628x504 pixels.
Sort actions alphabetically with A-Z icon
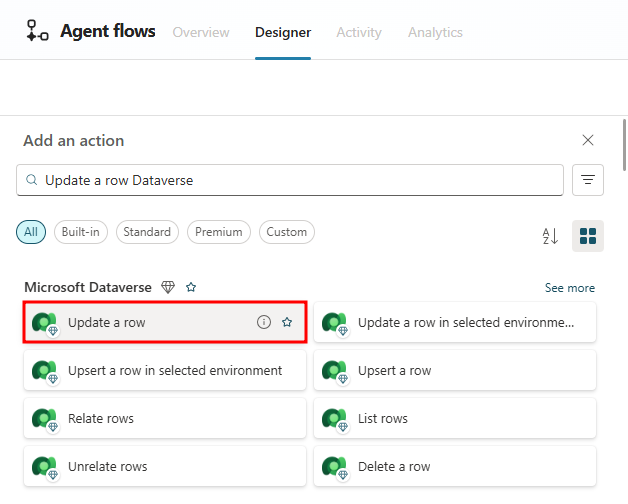click(x=550, y=236)
